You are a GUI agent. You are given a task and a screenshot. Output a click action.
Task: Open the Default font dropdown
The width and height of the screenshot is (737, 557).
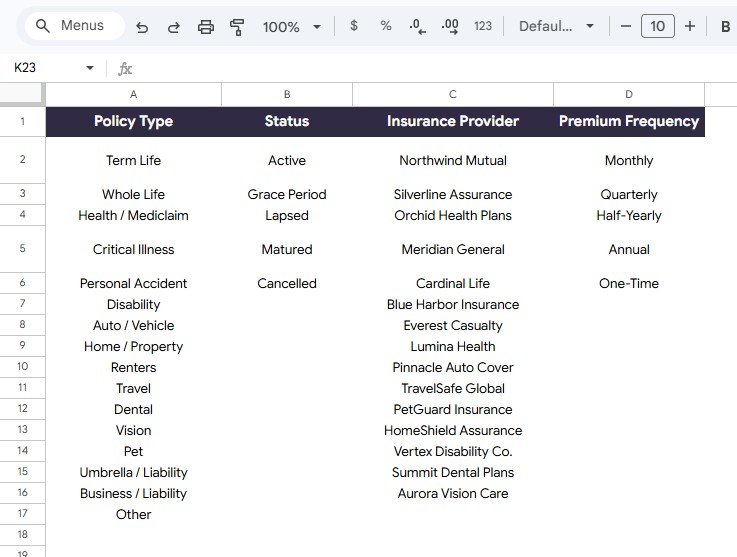(x=556, y=26)
